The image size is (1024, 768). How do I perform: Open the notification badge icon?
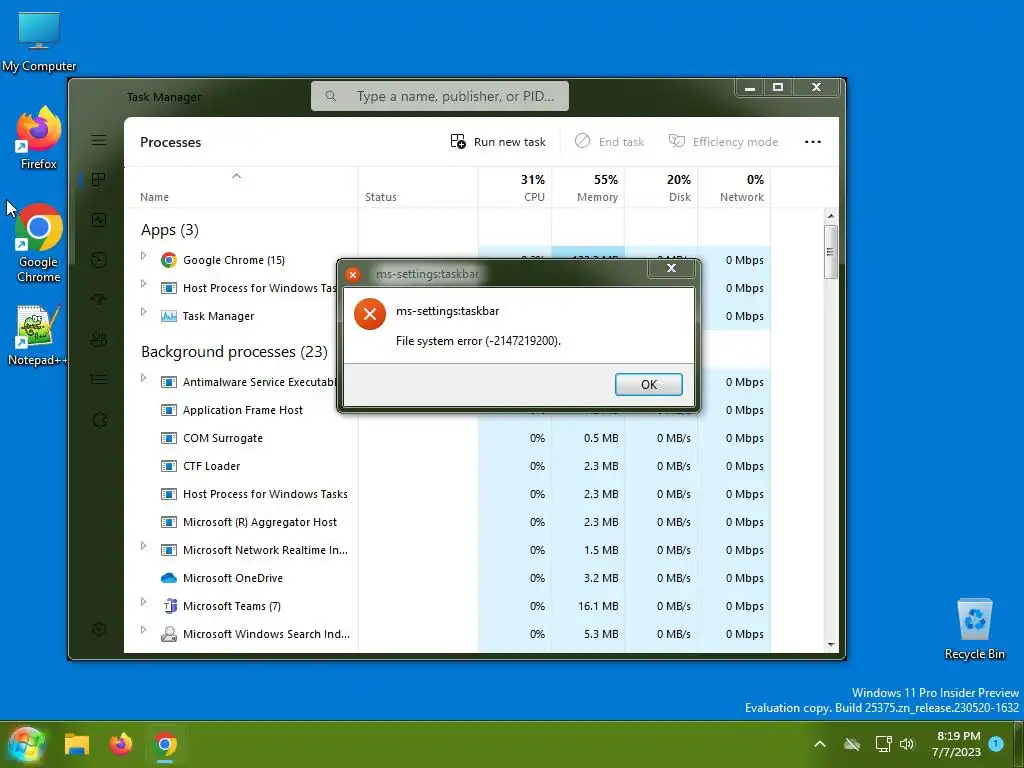(996, 743)
